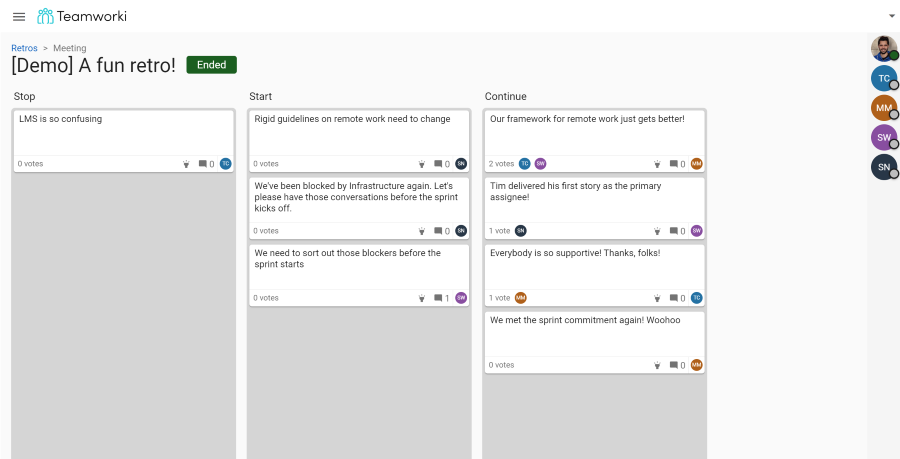Screen dimensions: 900x459
Task: Open comments on 'LMS is so confusing' card
Action: pyautogui.click(x=206, y=164)
